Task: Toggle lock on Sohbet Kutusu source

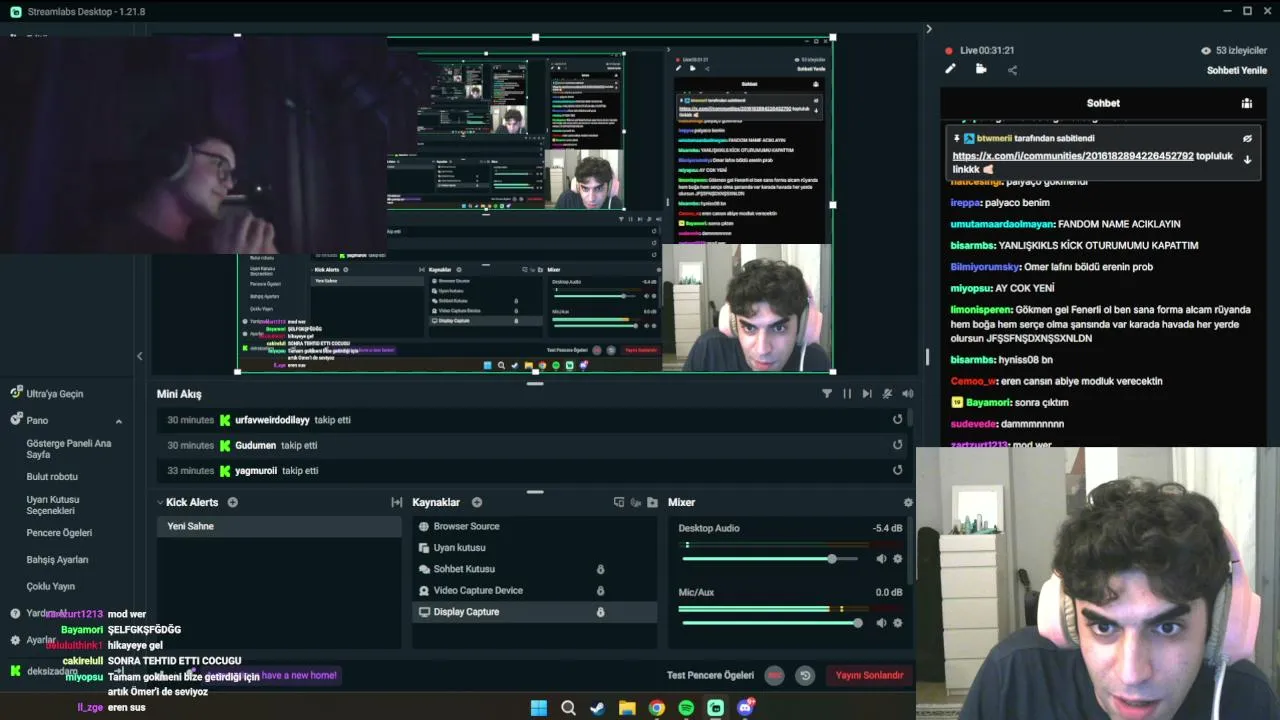Action: pyautogui.click(x=600, y=569)
